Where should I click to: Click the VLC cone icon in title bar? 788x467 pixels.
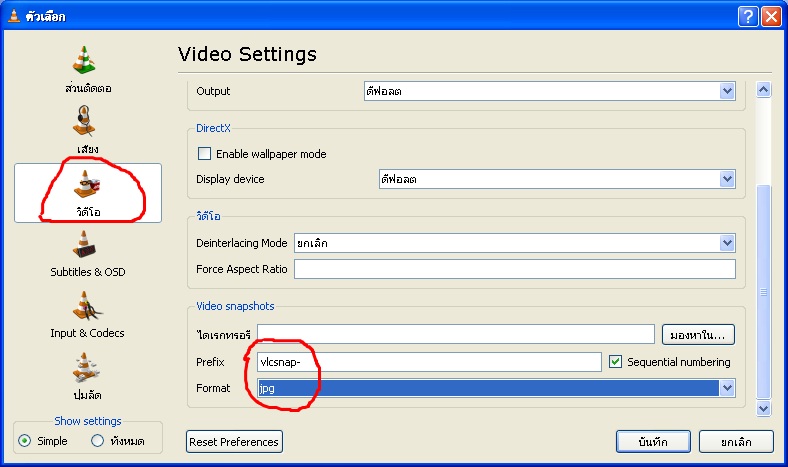(x=14, y=16)
